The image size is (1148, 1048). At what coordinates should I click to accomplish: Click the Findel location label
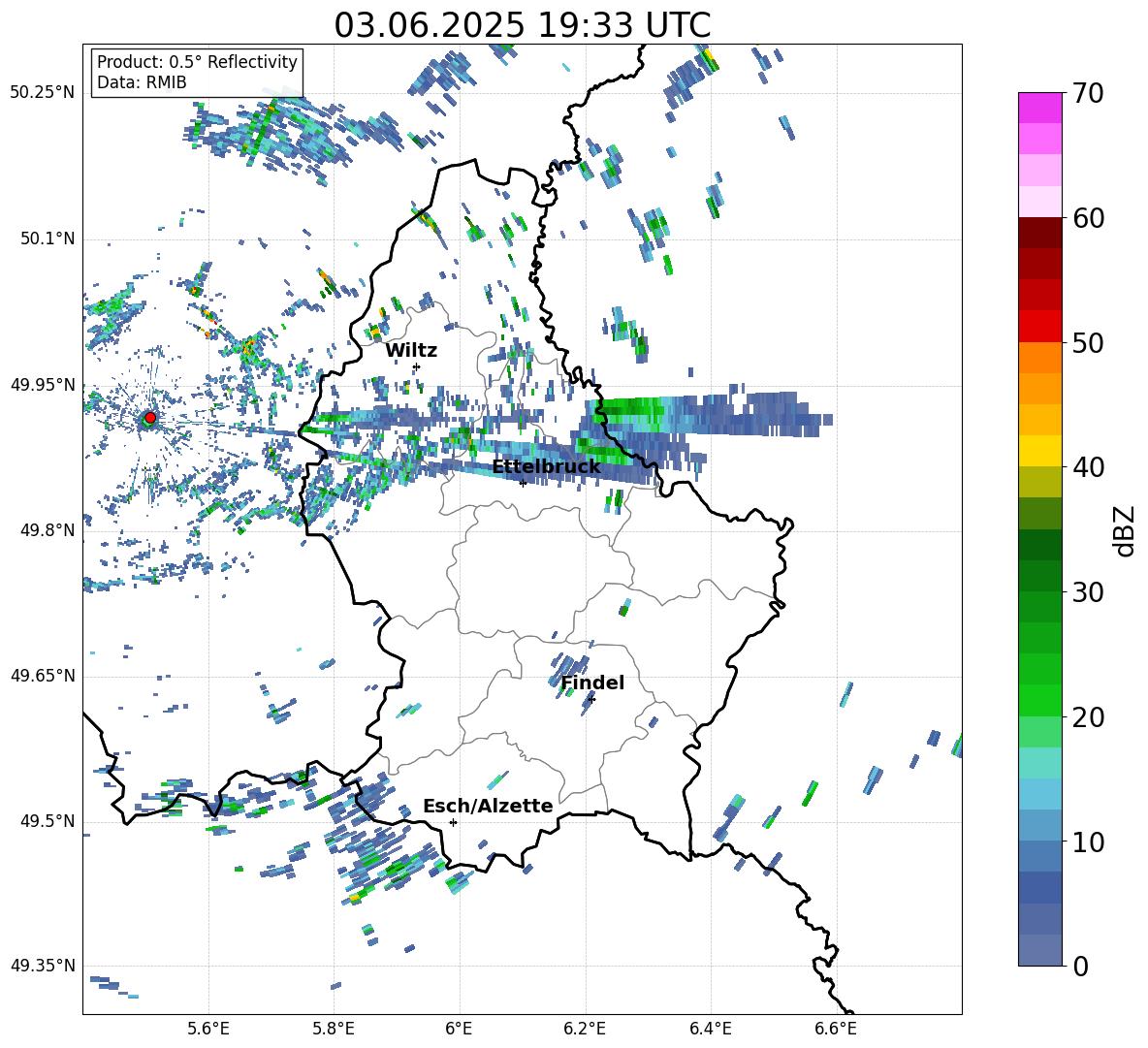tap(592, 683)
